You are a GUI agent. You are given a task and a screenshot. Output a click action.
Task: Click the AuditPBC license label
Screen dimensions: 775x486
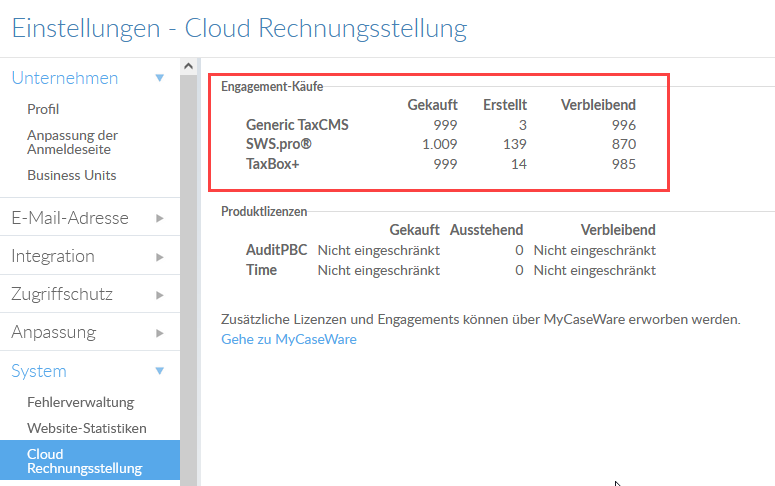tap(276, 250)
